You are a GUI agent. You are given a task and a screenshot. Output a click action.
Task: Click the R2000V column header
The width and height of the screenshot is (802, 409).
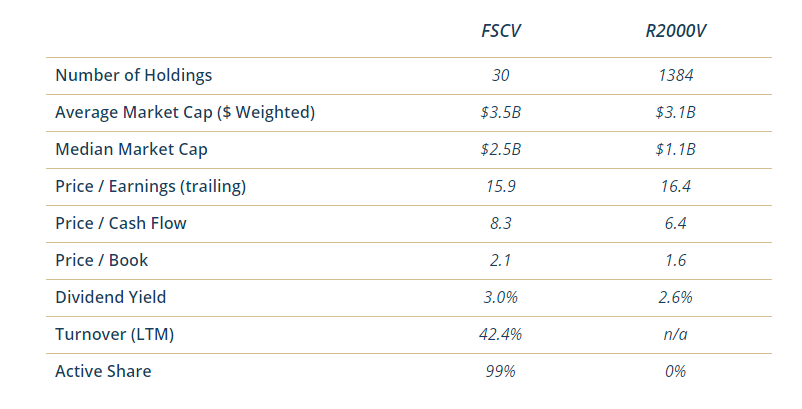coord(676,29)
